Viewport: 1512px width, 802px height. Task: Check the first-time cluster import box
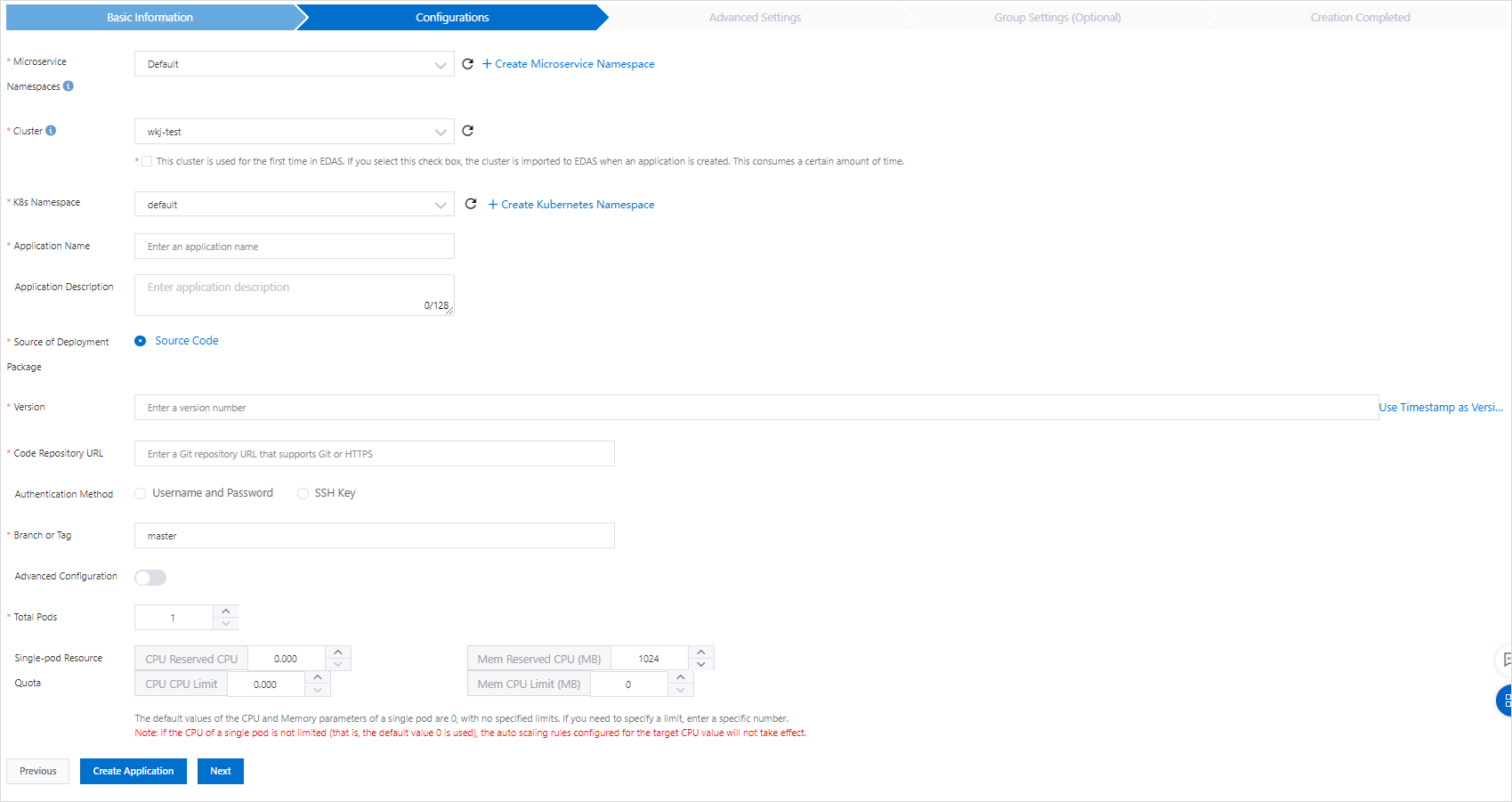click(147, 162)
